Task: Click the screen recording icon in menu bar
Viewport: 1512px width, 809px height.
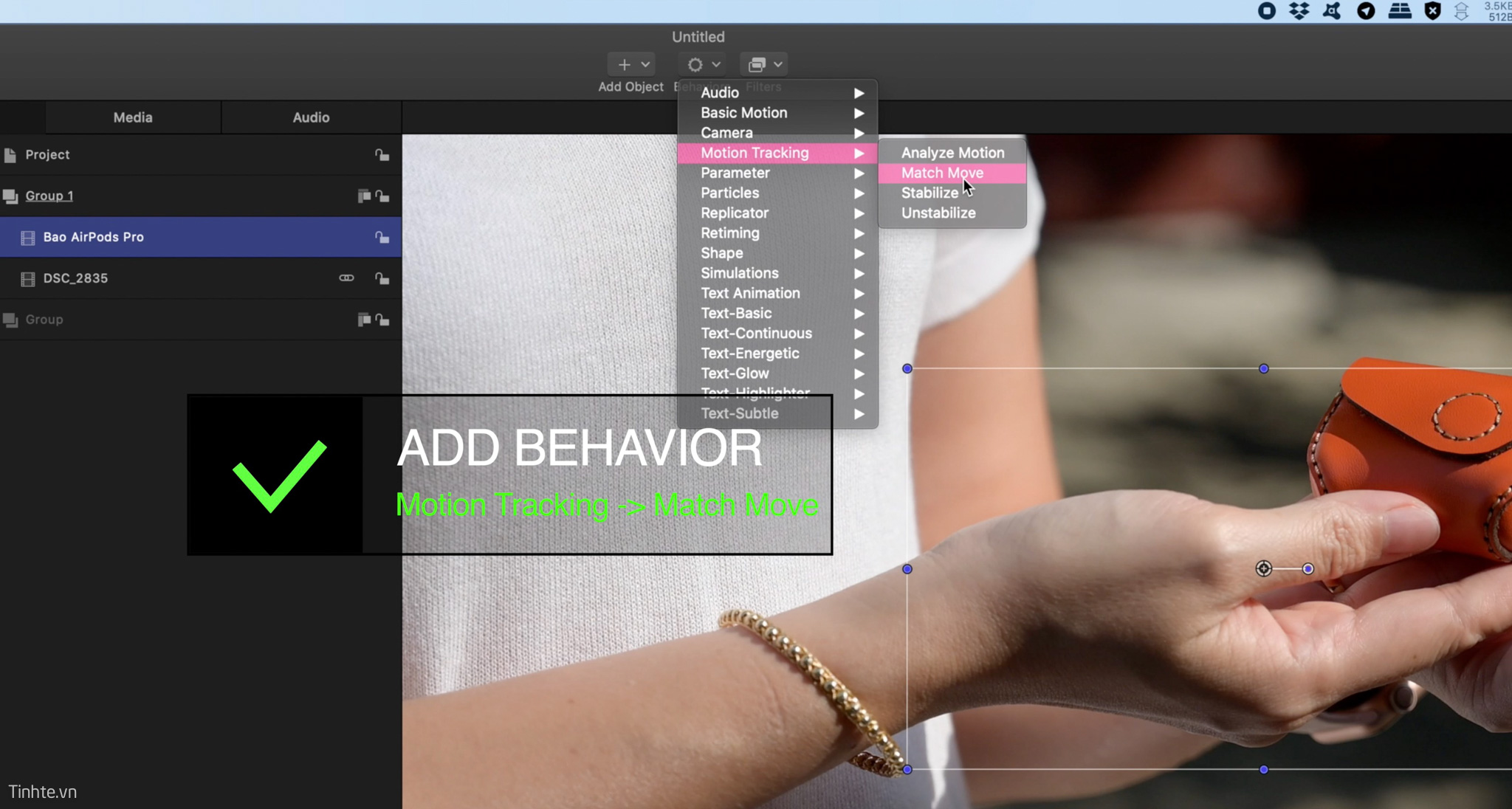Action: click(1267, 10)
